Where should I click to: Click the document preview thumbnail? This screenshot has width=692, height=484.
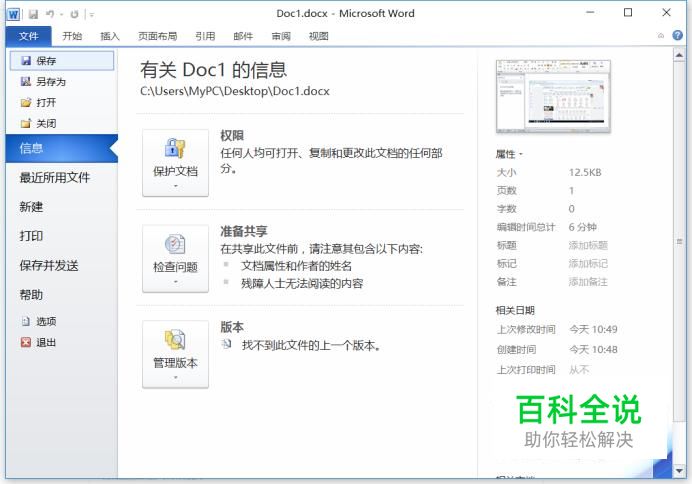click(553, 96)
